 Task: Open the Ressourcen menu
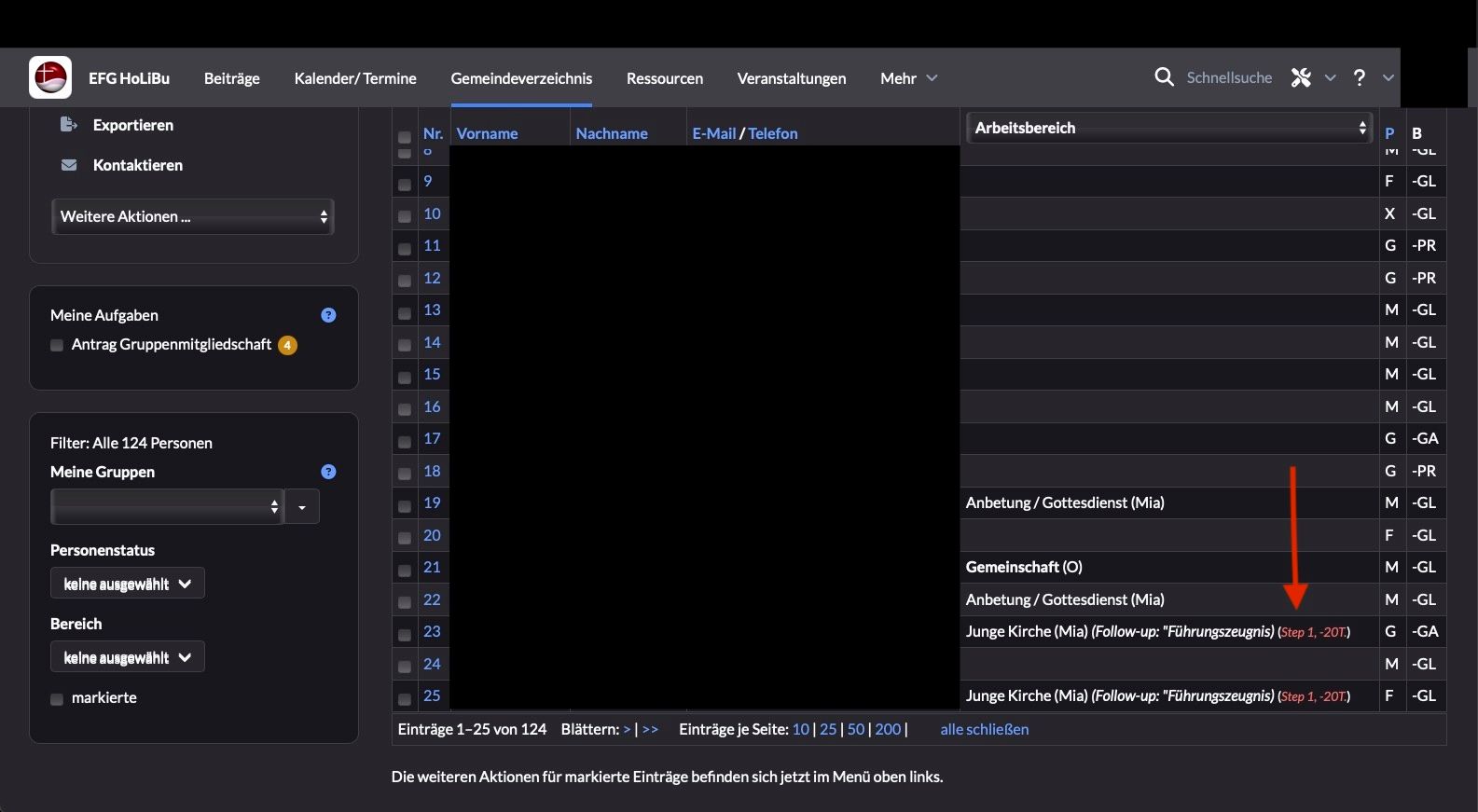click(665, 78)
